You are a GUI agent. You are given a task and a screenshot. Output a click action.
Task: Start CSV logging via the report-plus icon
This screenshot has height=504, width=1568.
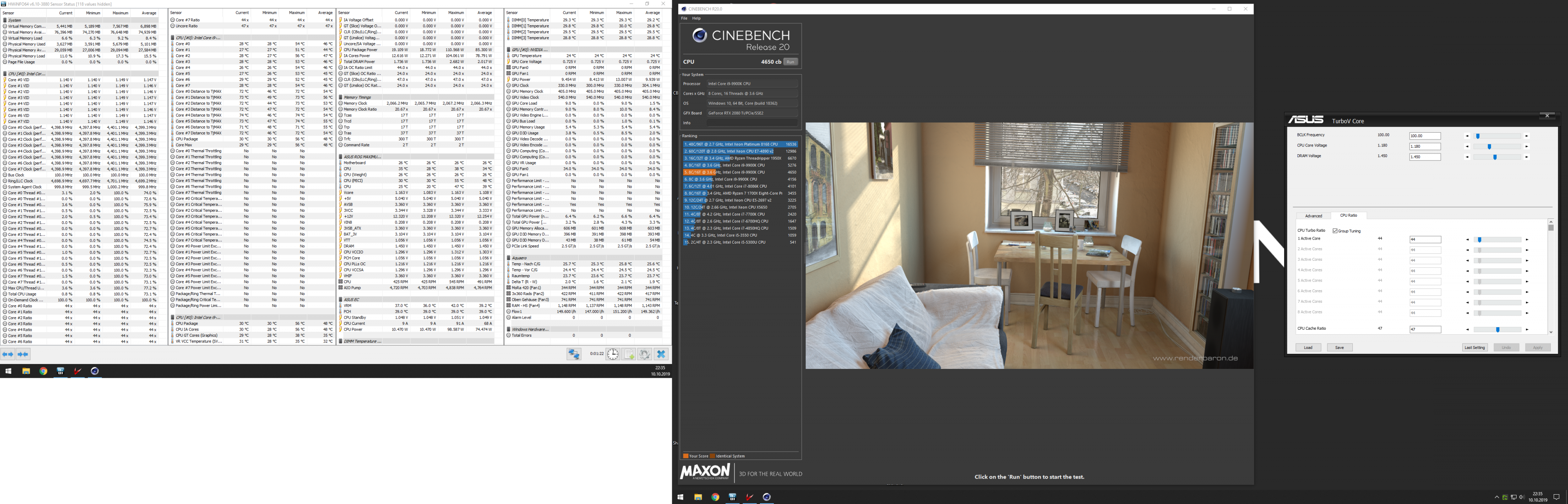[x=628, y=354]
